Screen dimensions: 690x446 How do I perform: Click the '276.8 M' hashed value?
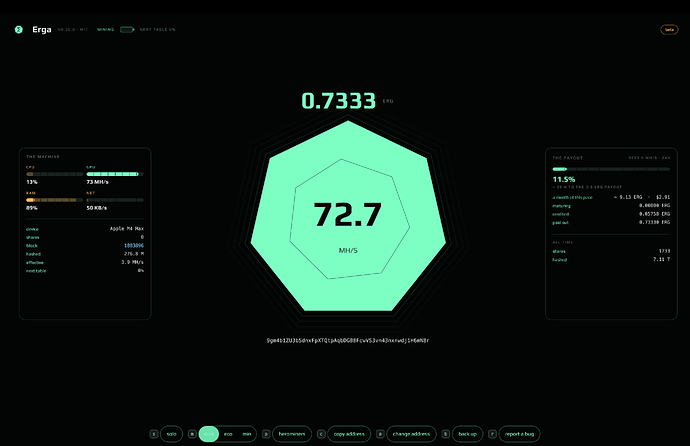134,254
